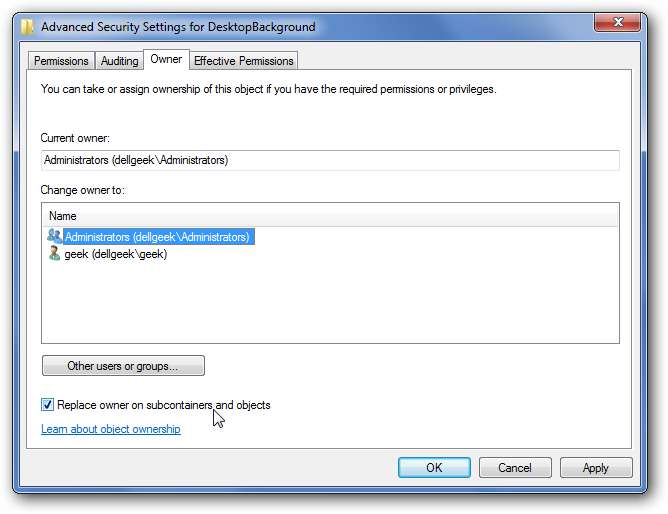Image resolution: width=668 pixels, height=514 pixels.
Task: Go to the Effective Permissions tab
Action: (243, 61)
